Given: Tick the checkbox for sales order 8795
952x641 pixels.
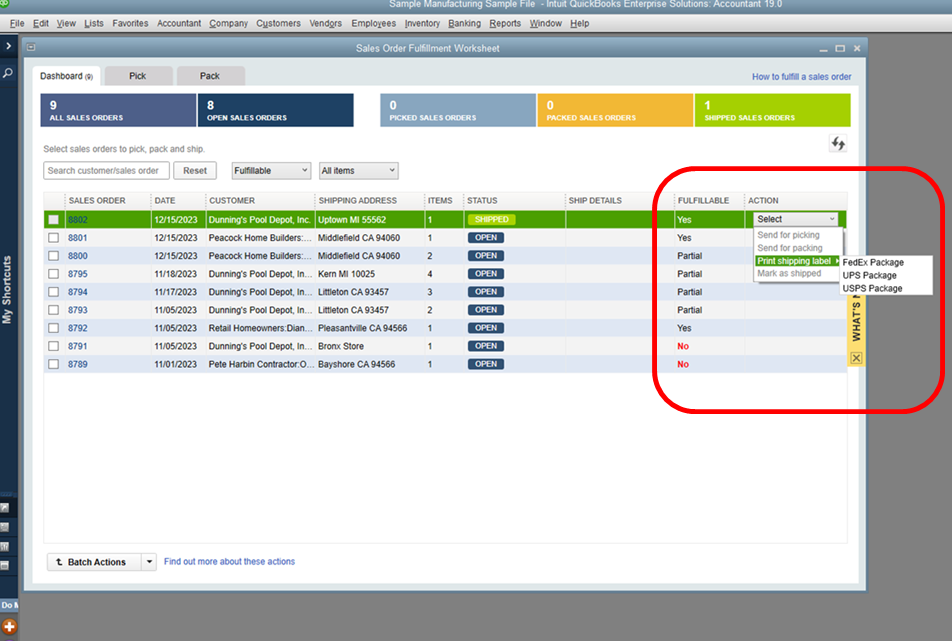Looking at the screenshot, I should point(54,274).
